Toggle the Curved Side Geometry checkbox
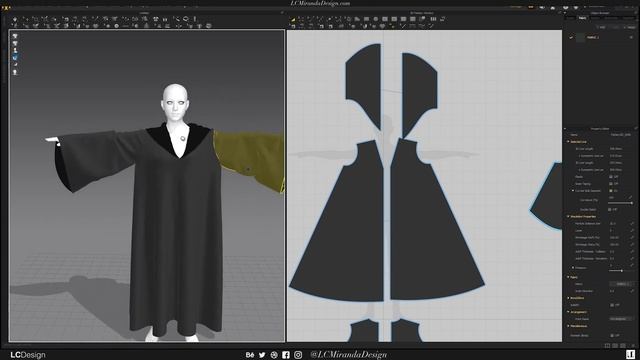The width and height of the screenshot is (640, 360). pos(611,191)
